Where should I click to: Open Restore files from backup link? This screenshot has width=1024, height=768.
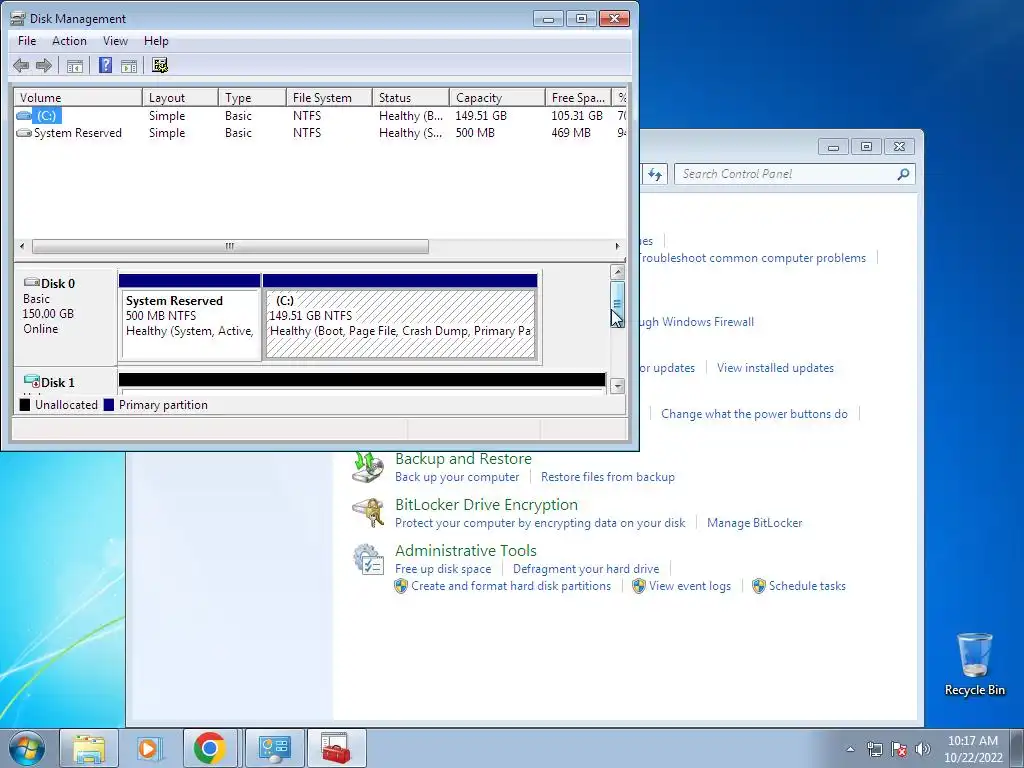(607, 477)
